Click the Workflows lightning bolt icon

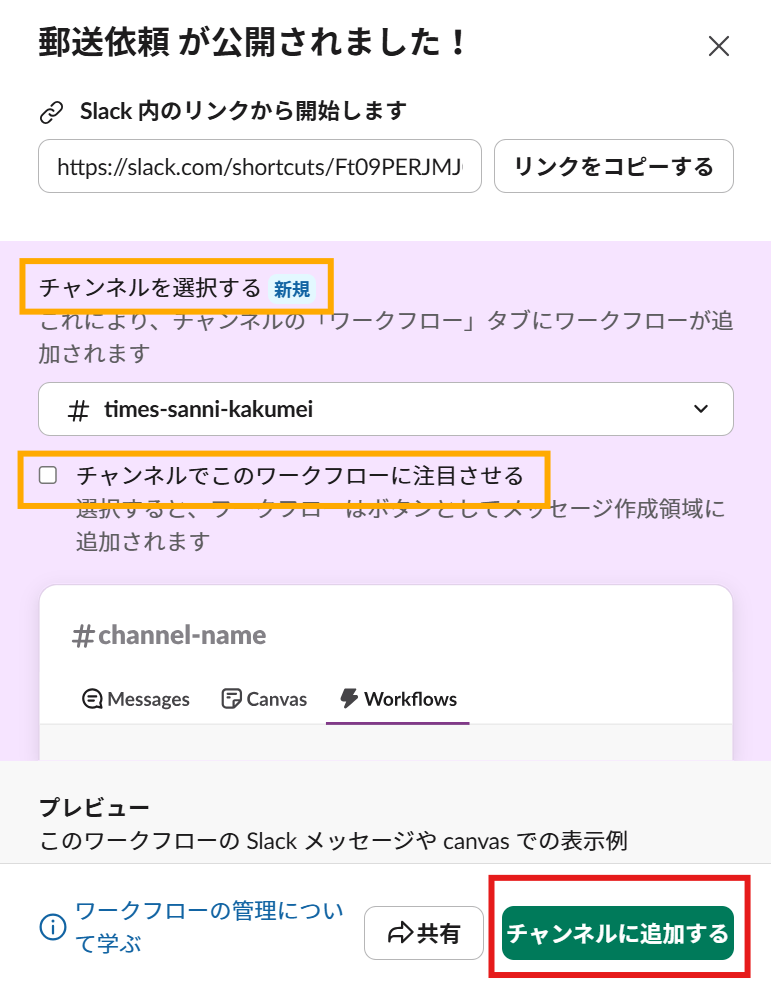tap(350, 698)
